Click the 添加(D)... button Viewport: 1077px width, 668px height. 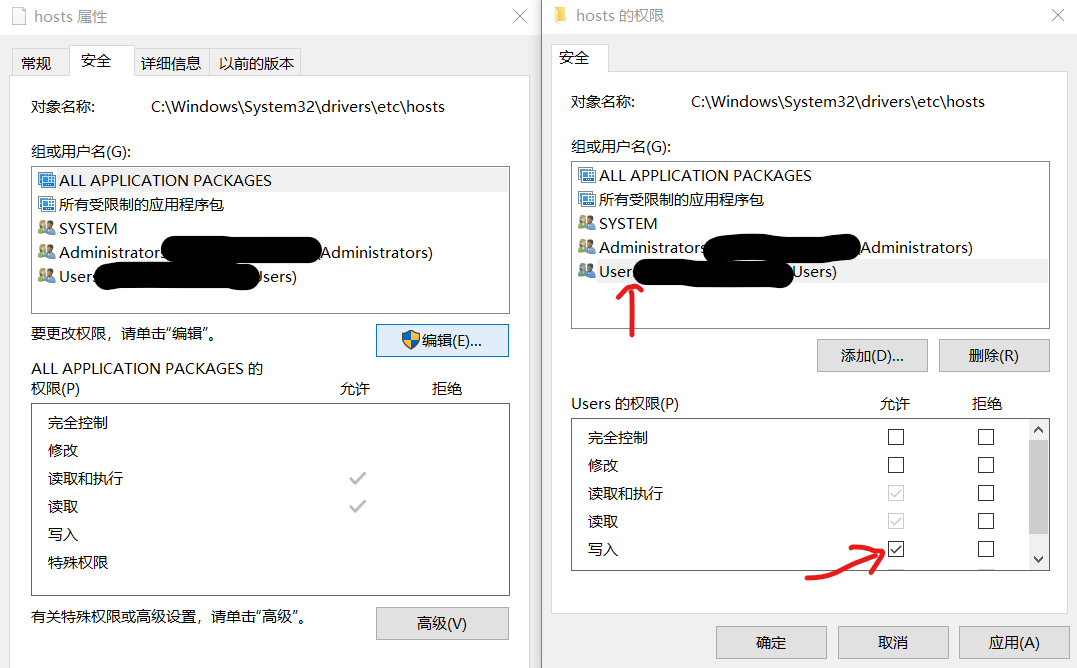872,356
